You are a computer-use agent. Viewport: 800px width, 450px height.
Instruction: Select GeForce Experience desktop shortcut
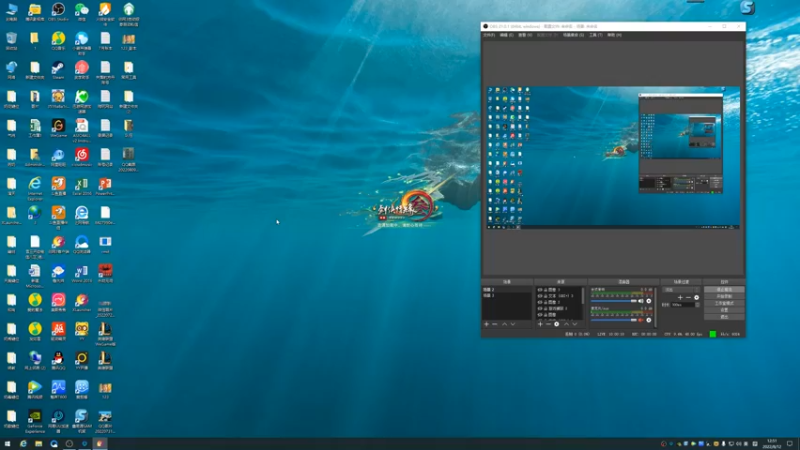[35, 421]
